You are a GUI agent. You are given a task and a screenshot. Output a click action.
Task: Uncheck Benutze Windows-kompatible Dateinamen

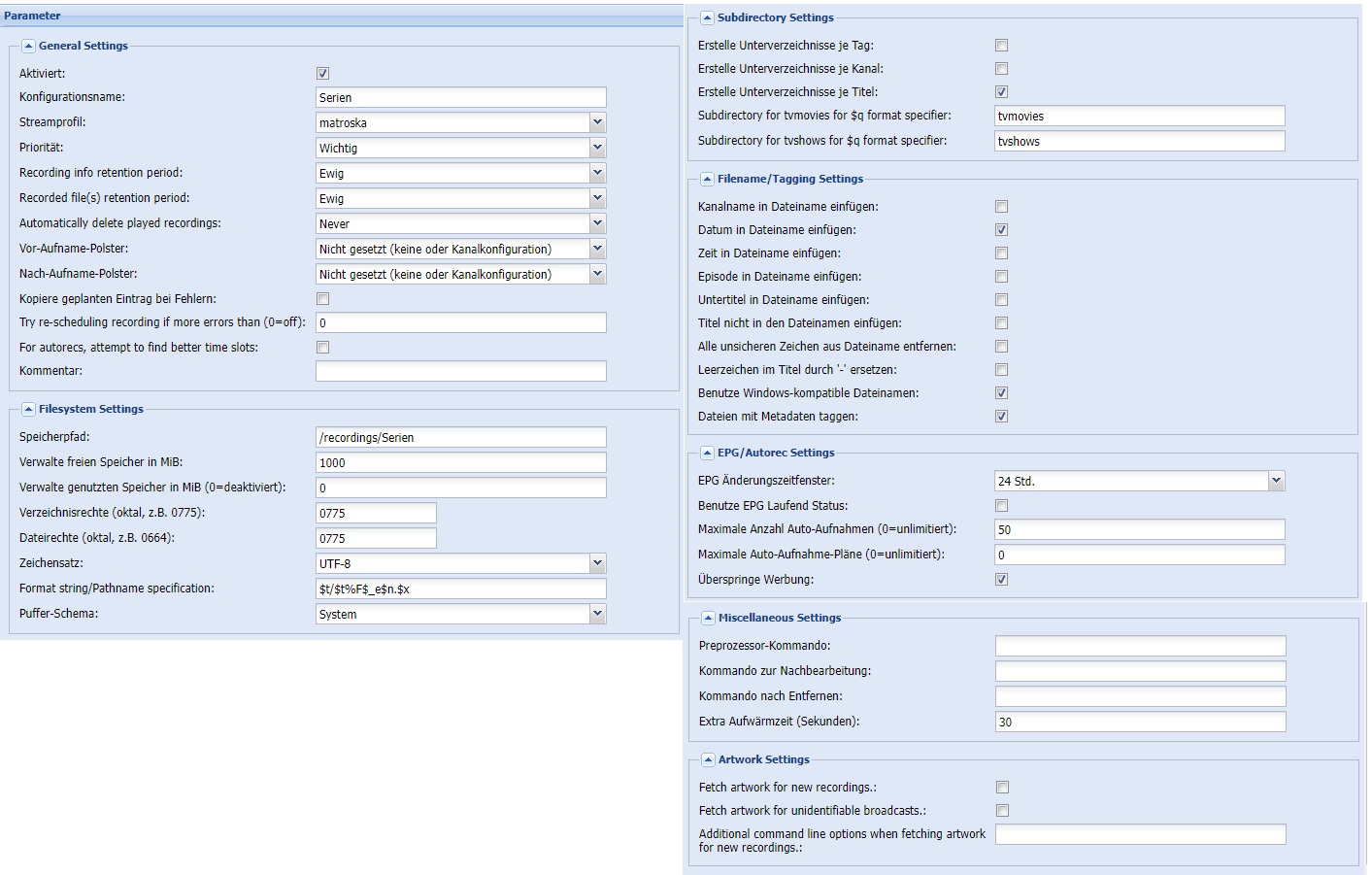[x=1001, y=392]
